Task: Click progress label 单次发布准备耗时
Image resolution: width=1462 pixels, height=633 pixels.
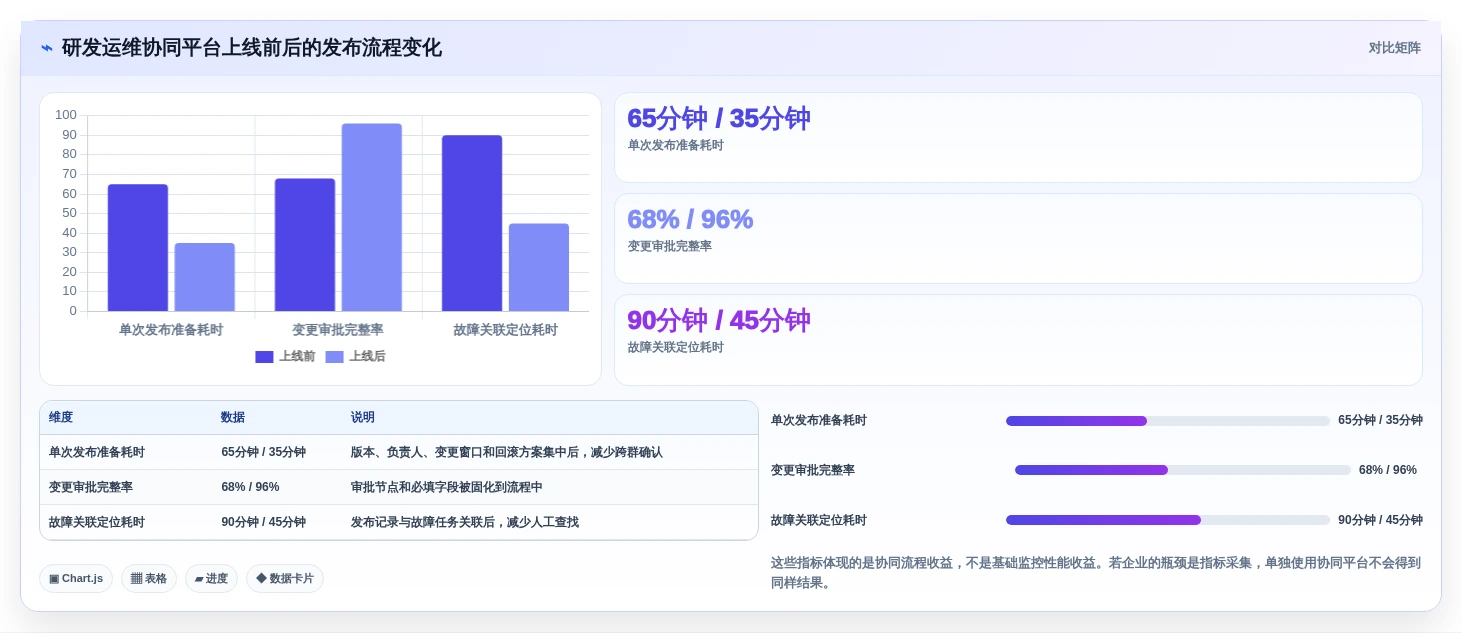Action: 819,420
